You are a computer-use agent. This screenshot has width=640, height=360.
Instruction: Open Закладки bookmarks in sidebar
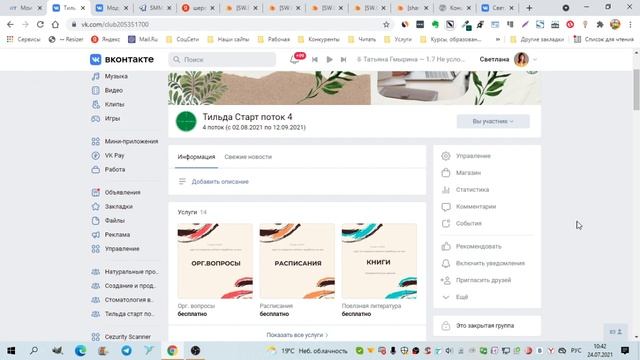112,207
